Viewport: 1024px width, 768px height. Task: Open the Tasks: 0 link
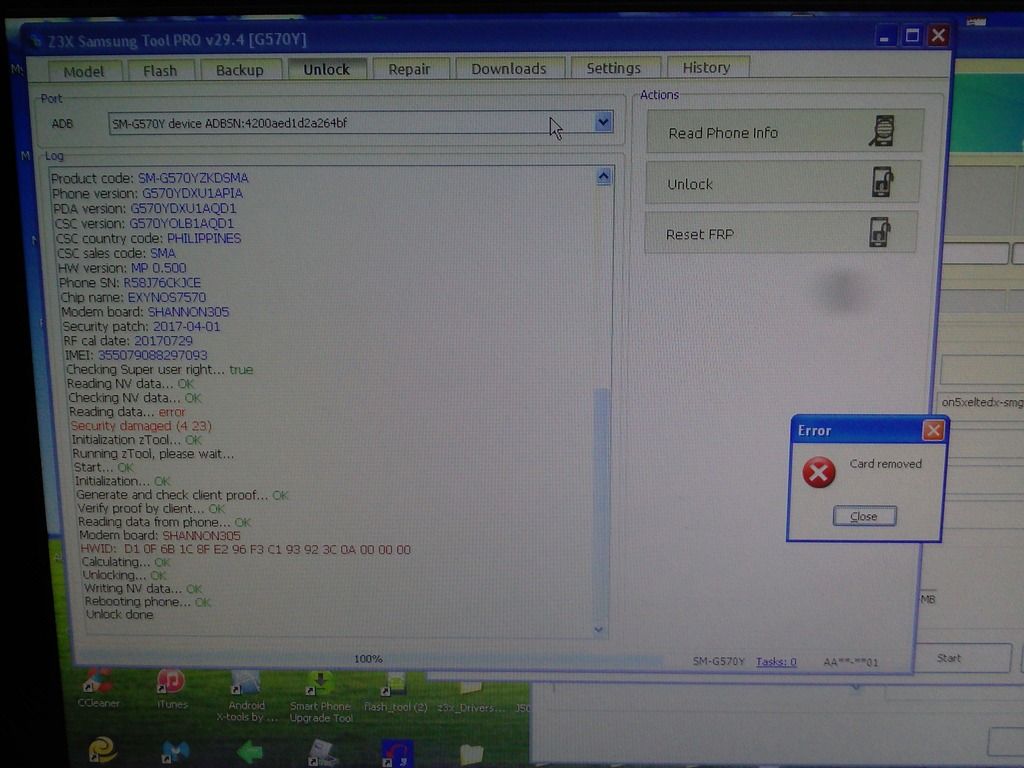click(x=776, y=662)
